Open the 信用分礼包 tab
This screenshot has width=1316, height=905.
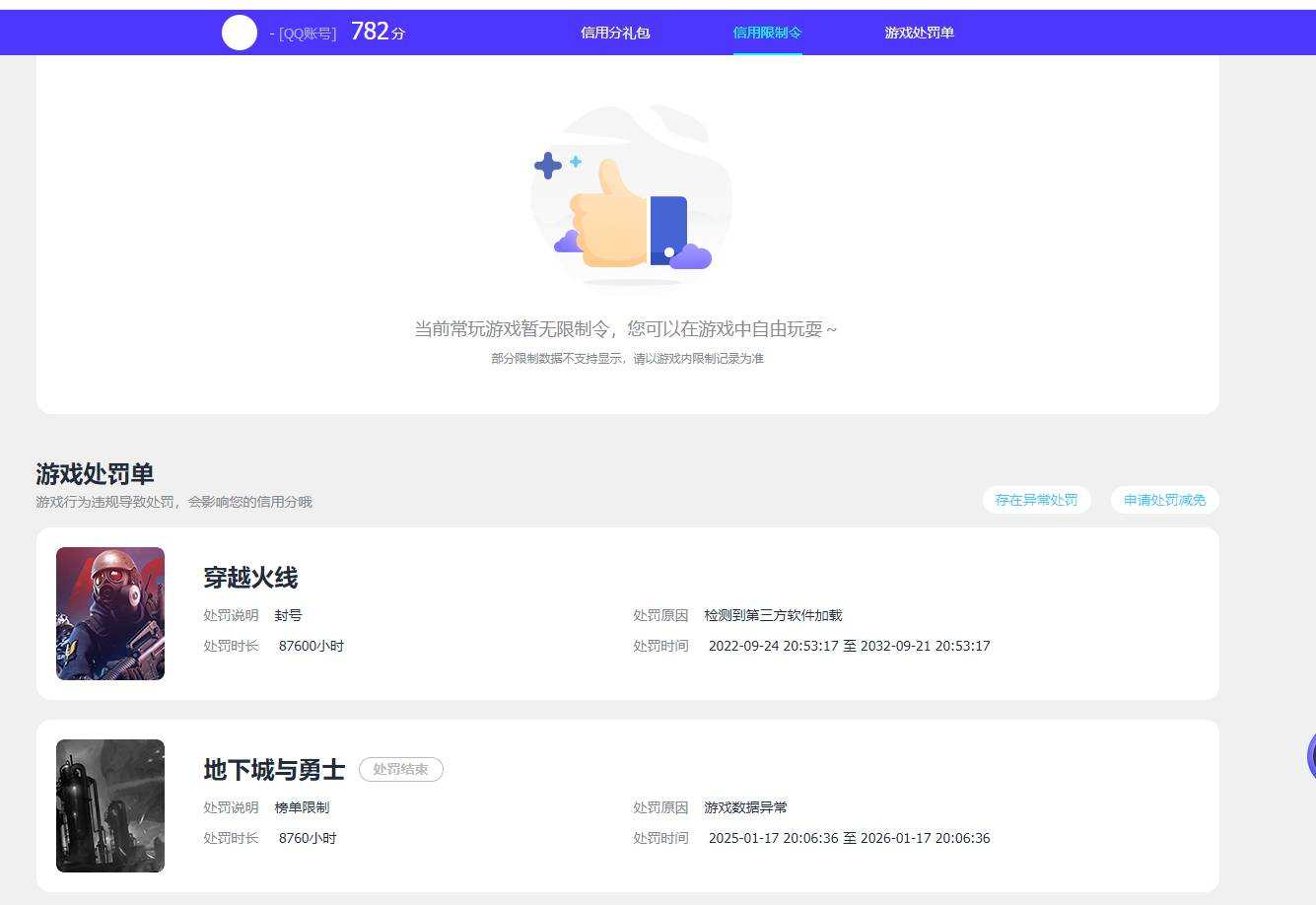coord(615,33)
